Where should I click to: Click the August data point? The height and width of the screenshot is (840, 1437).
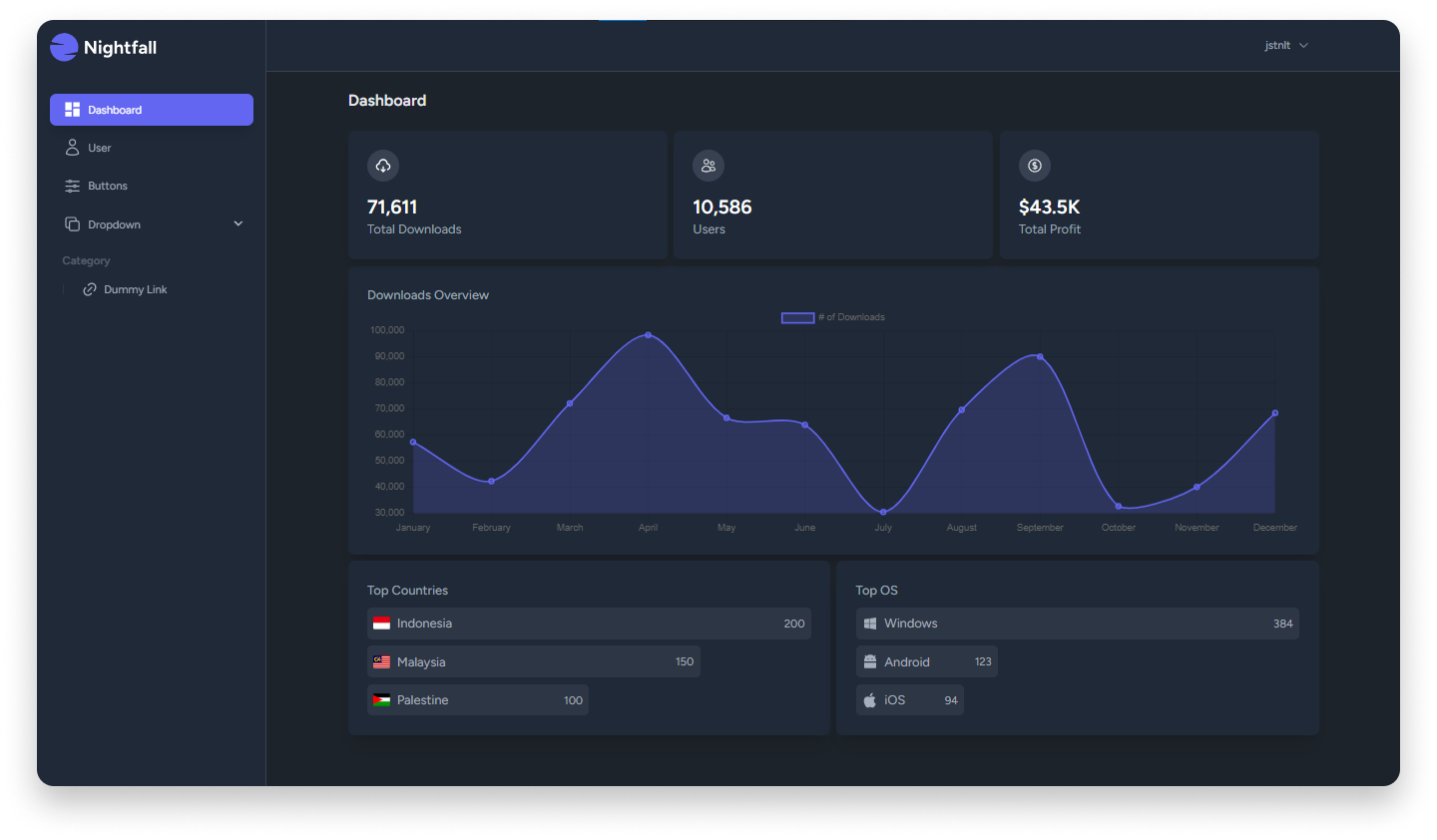[x=962, y=410]
